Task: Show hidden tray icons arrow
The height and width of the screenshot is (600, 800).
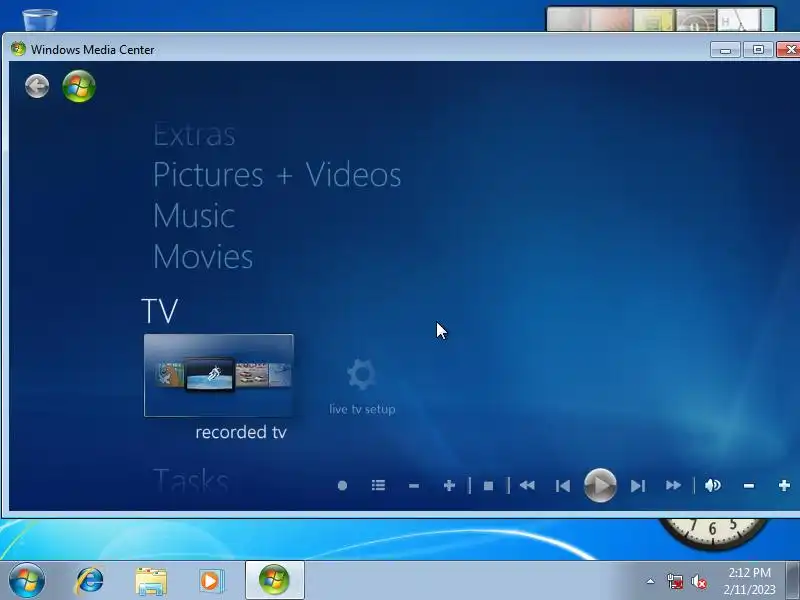Action: coord(651,581)
